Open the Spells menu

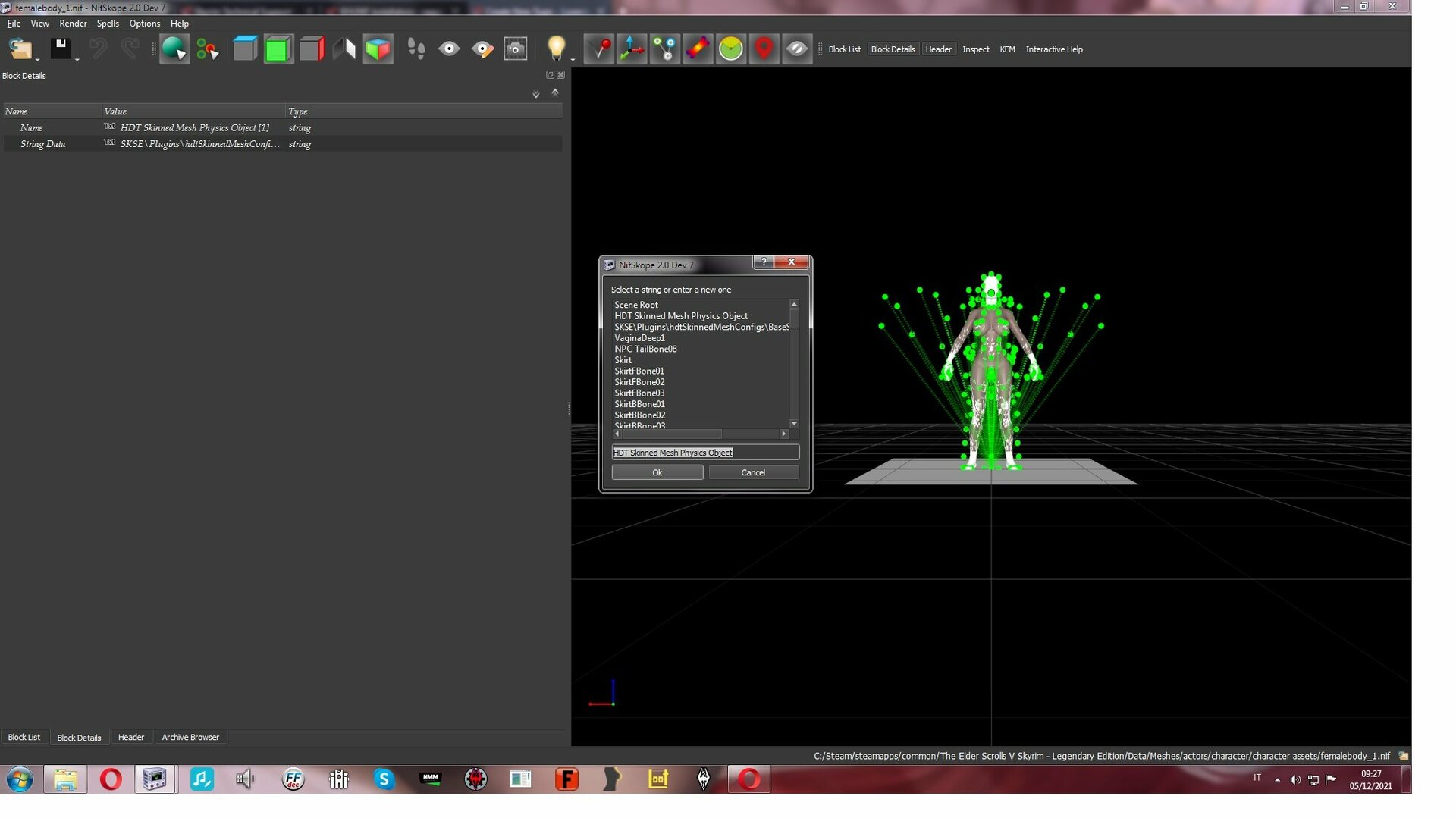pyautogui.click(x=108, y=24)
